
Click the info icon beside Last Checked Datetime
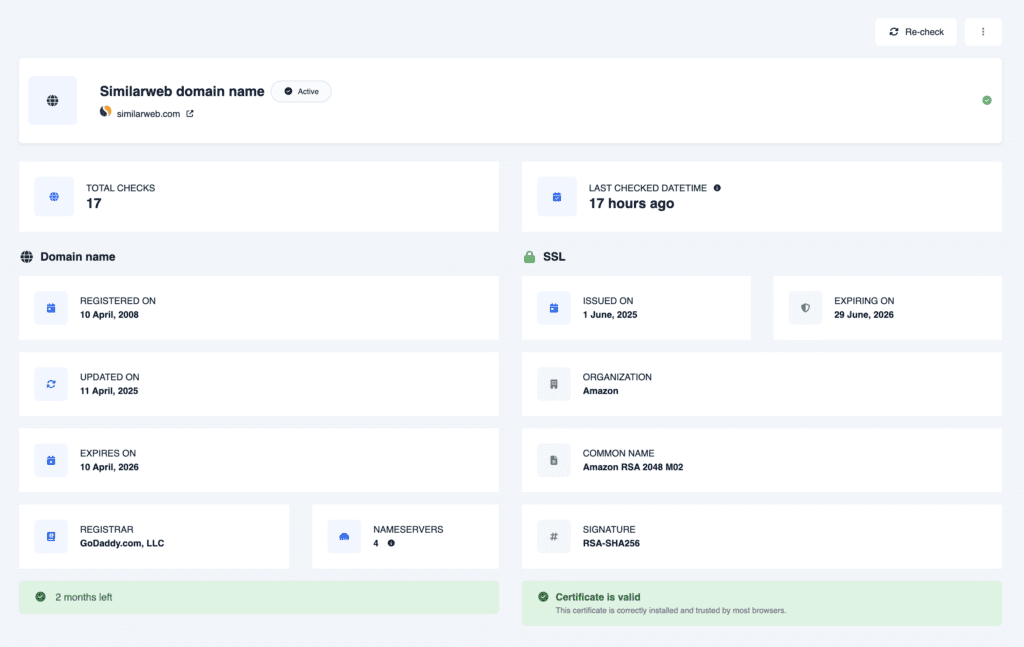[x=717, y=188]
